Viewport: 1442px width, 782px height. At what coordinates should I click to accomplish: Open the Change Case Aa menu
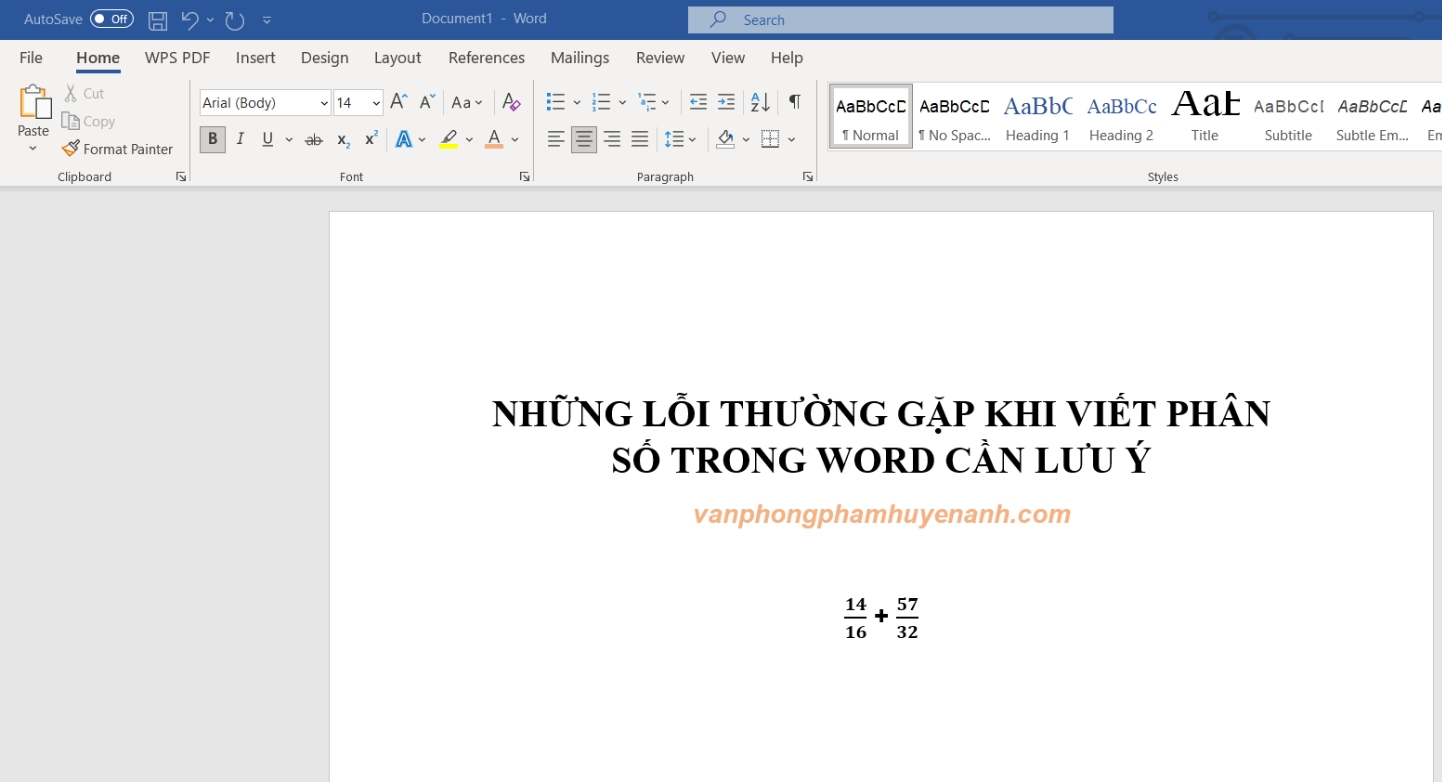tap(467, 102)
